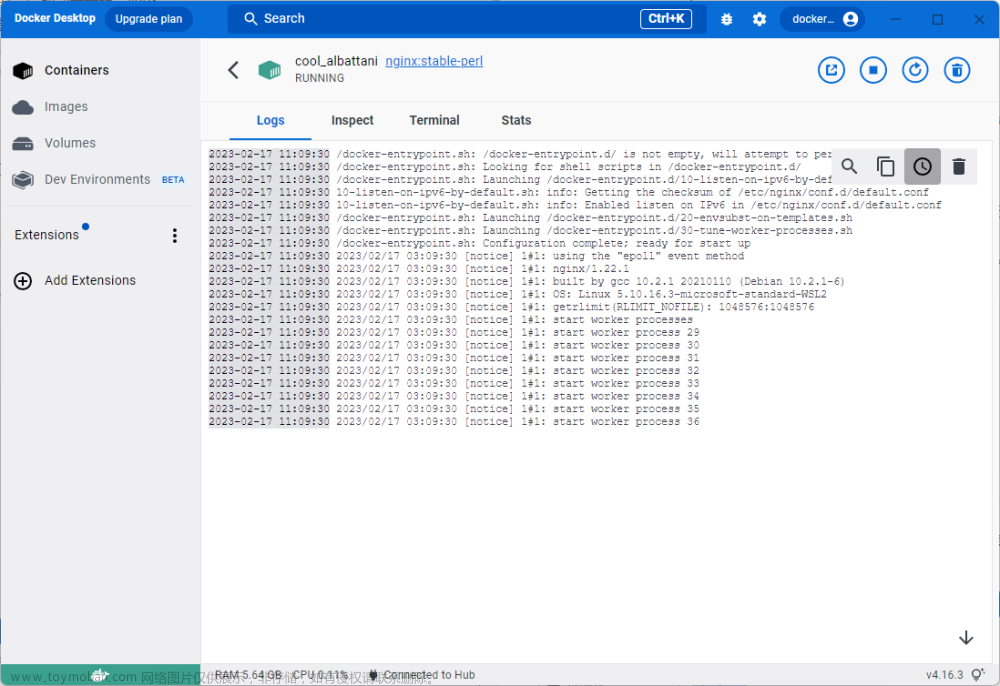Click log line mentioning nginx/1.22.1
1000x686 pixels.
pyautogui.click(x=419, y=269)
